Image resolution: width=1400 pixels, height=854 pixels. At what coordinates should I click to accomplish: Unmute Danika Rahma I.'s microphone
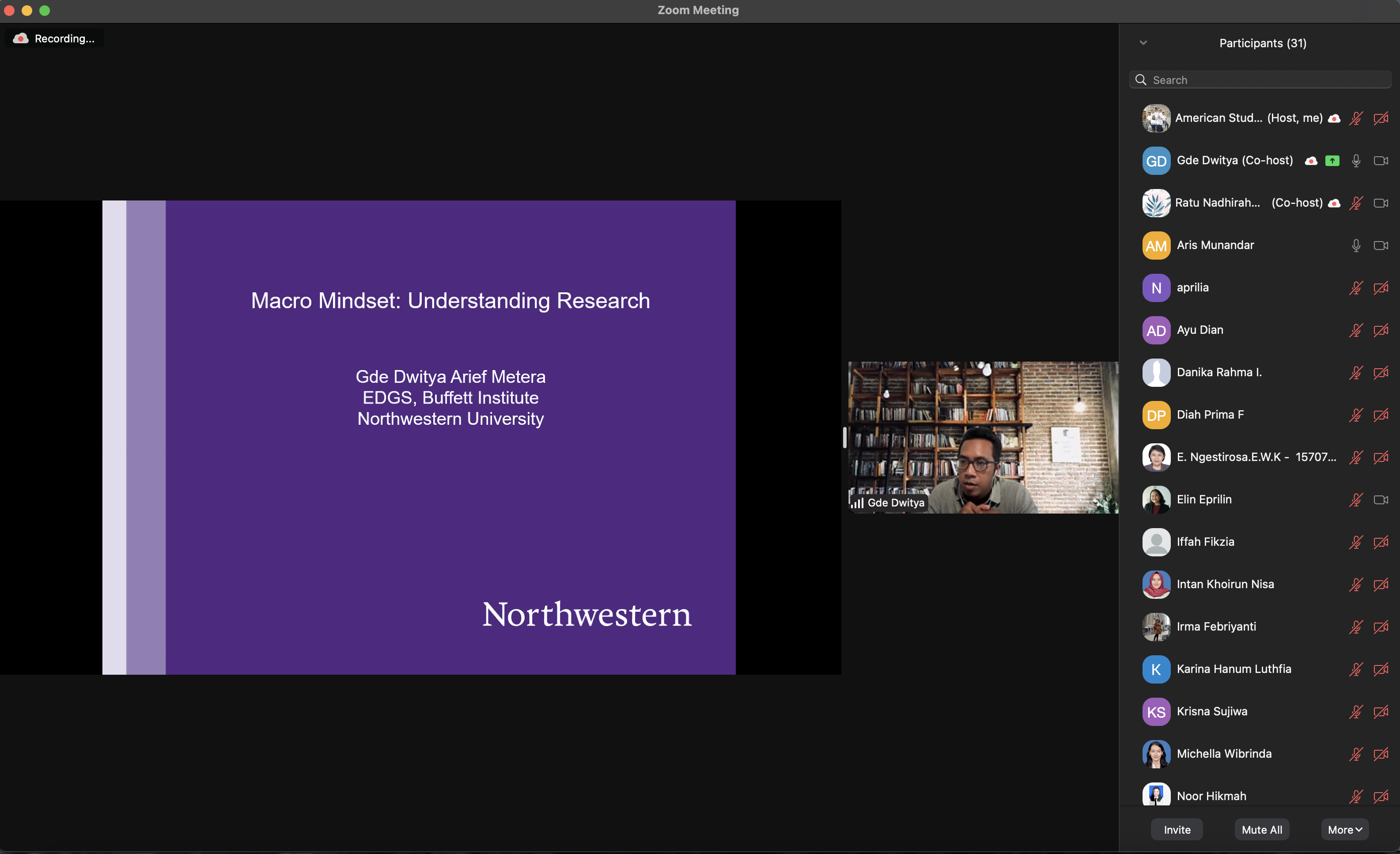point(1356,373)
